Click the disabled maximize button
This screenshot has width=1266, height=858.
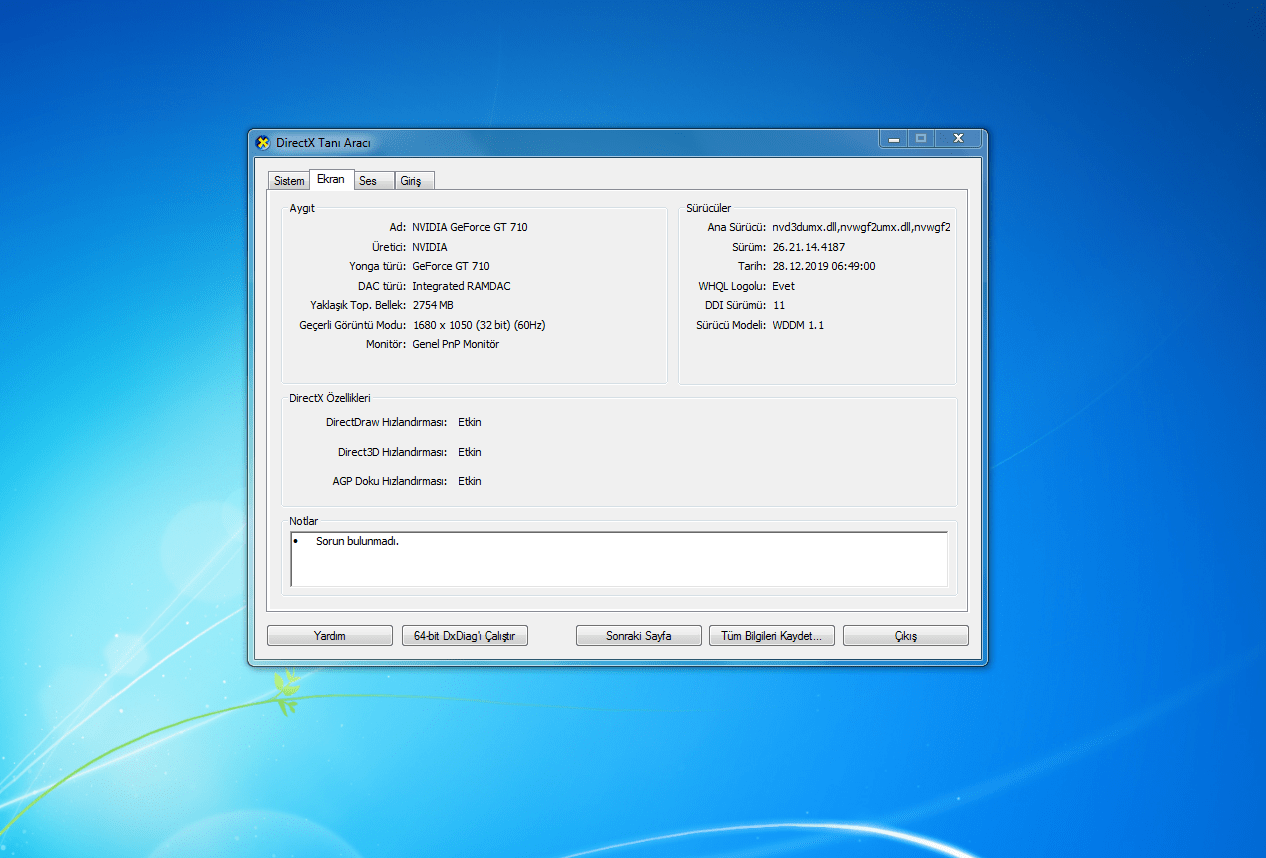click(921, 139)
